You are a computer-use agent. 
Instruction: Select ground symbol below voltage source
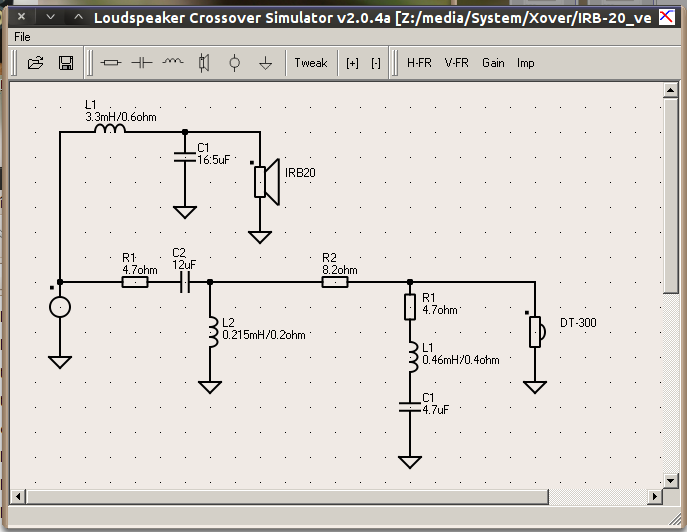point(60,362)
